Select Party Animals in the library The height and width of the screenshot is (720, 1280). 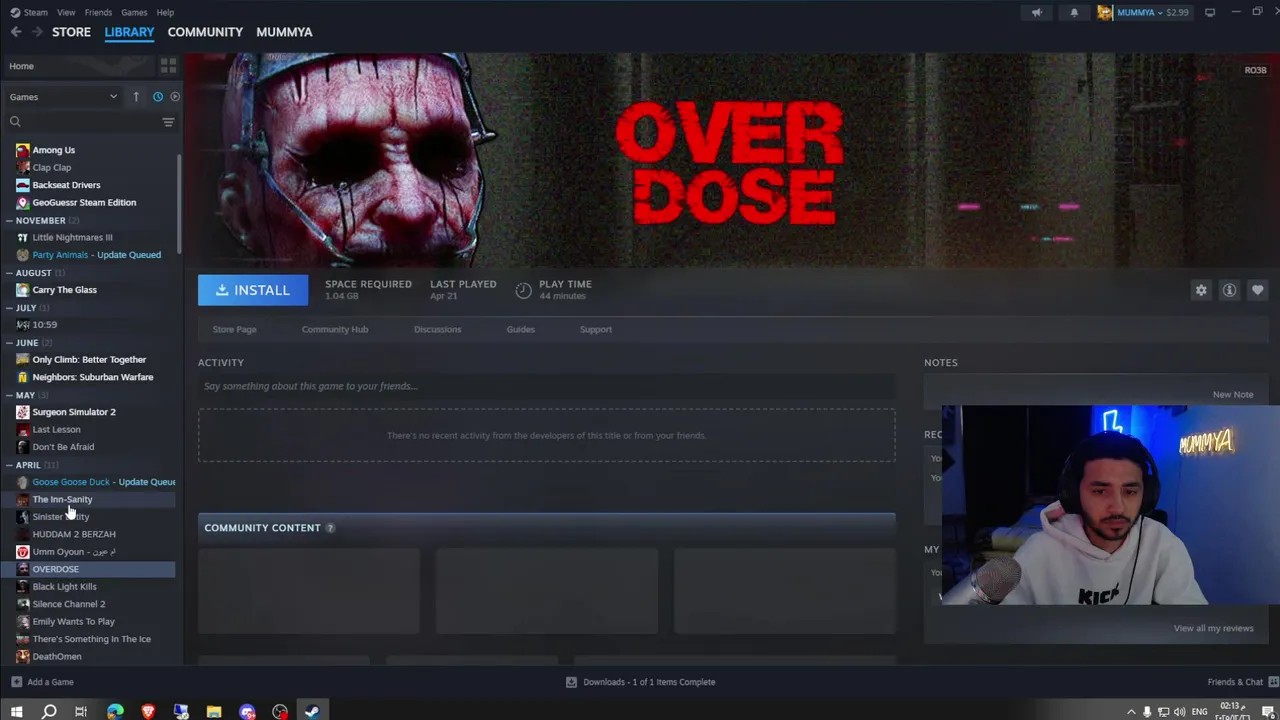tap(96, 255)
